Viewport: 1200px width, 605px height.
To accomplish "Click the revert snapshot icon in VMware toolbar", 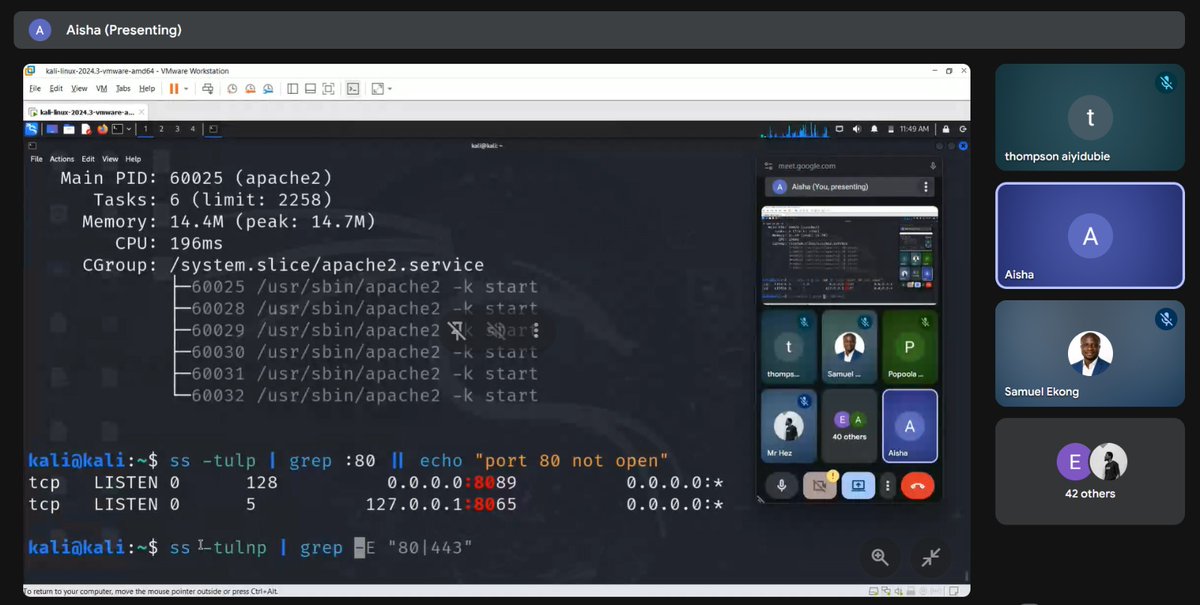I will 250,89.
